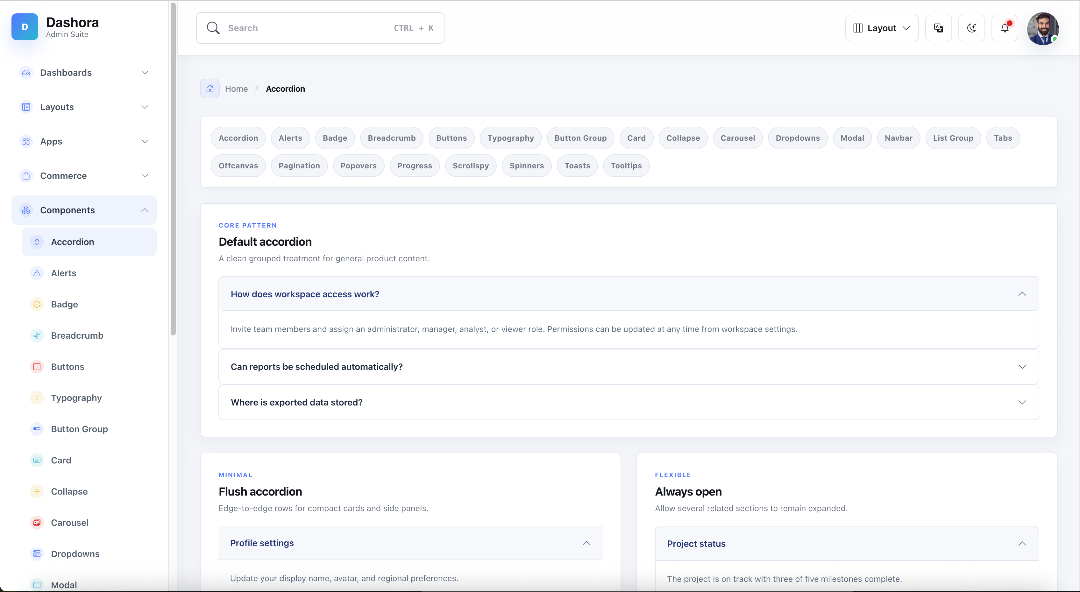Open the notifications bell icon

coord(1004,28)
